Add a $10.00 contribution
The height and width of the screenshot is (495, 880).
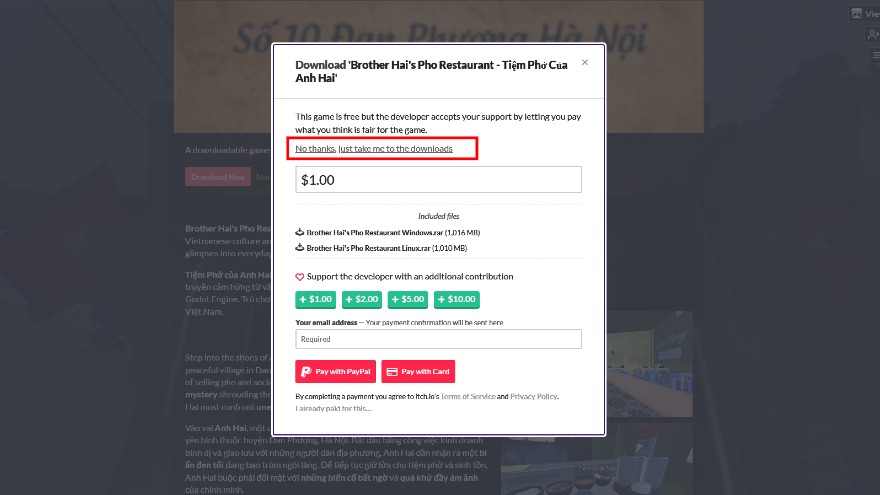point(457,299)
